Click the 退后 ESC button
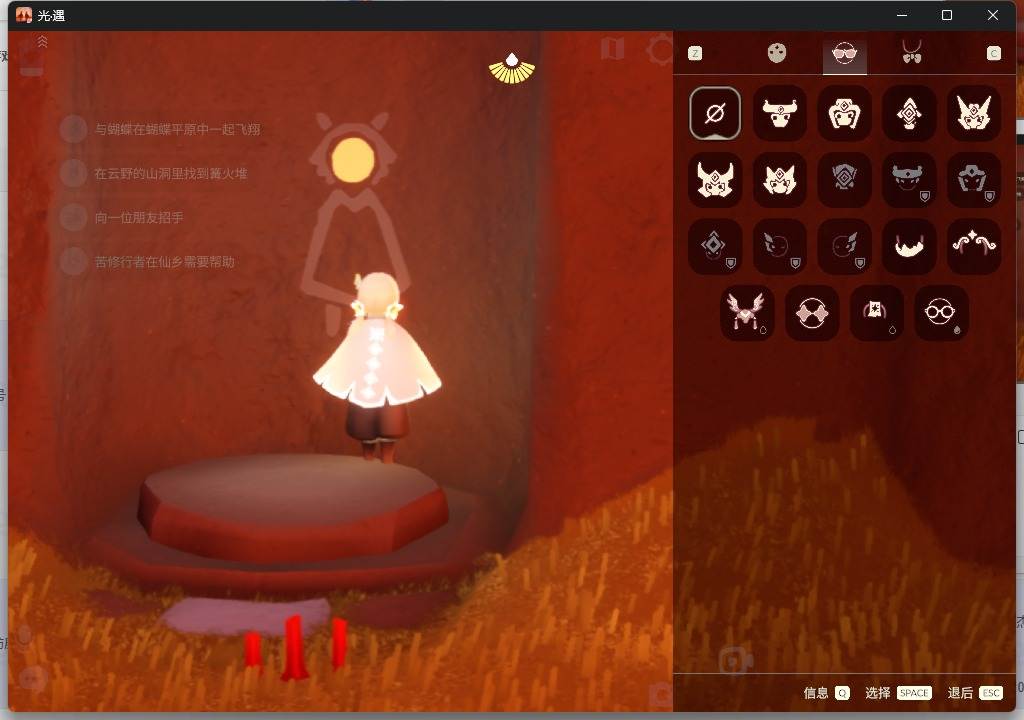 pos(975,693)
